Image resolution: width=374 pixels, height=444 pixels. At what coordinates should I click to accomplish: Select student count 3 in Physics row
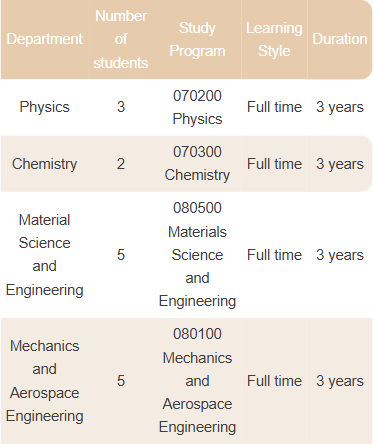[121, 107]
